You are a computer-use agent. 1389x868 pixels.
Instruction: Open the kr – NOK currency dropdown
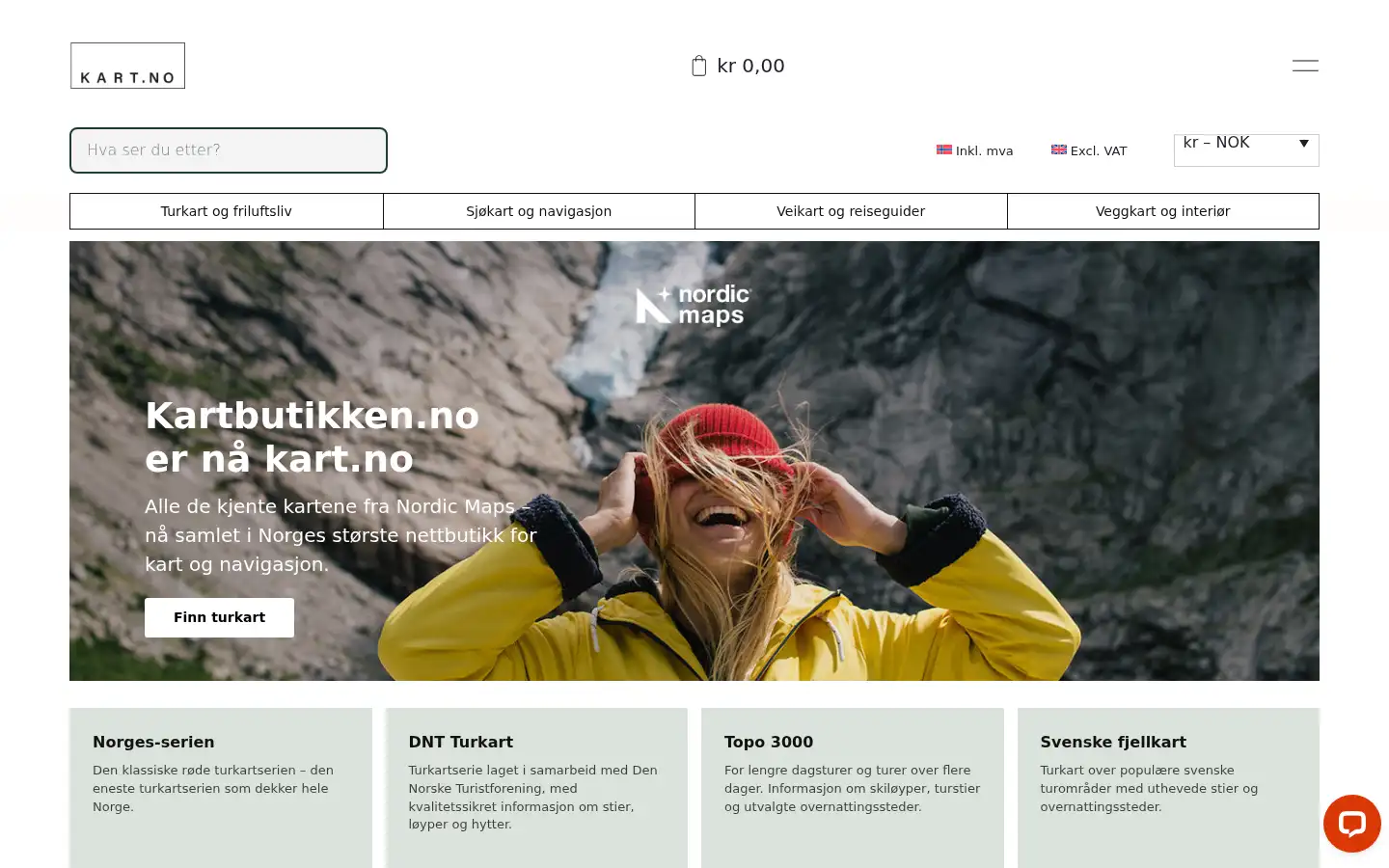tap(1246, 149)
